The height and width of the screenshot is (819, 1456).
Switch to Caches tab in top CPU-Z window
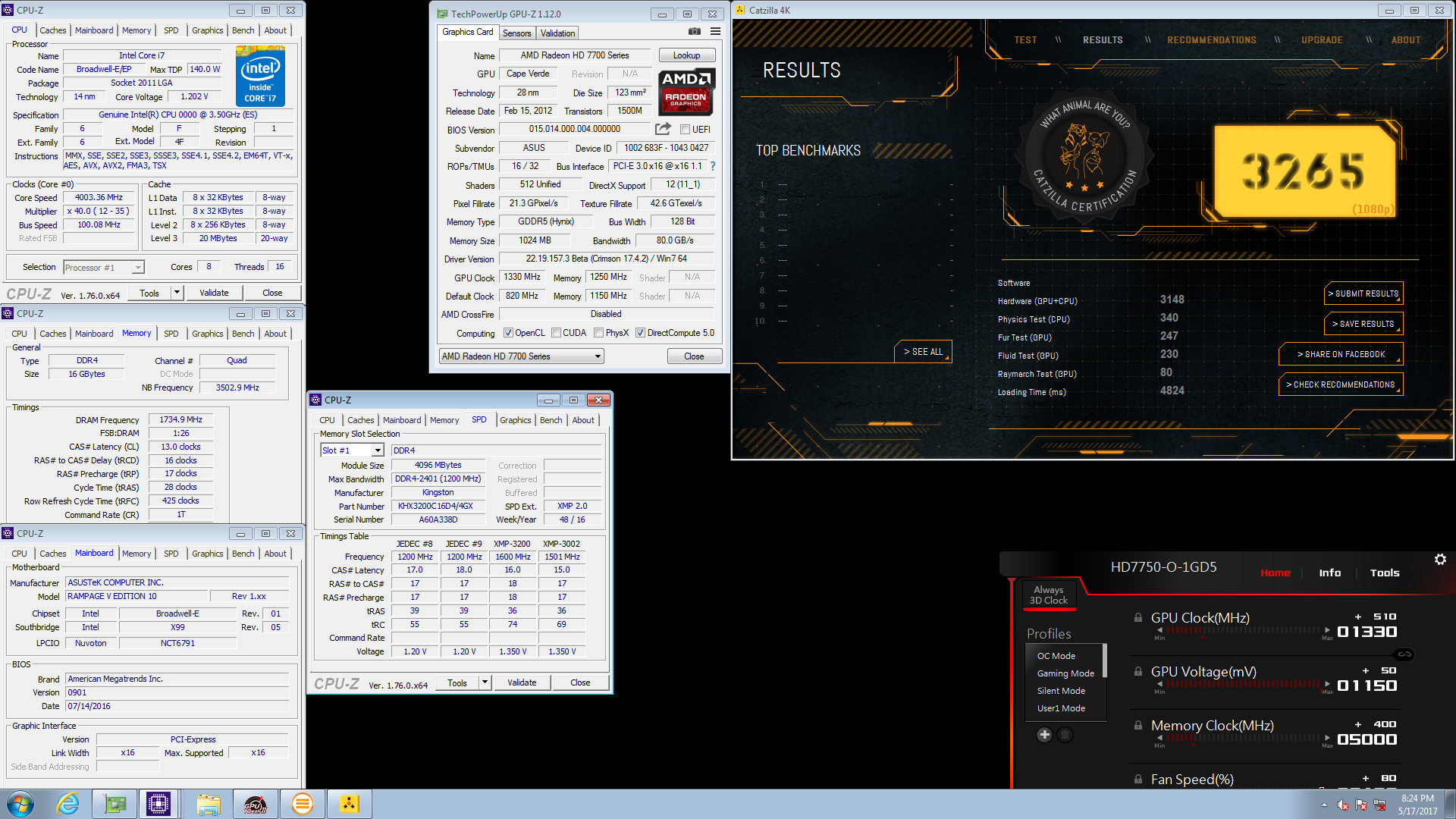click(52, 30)
